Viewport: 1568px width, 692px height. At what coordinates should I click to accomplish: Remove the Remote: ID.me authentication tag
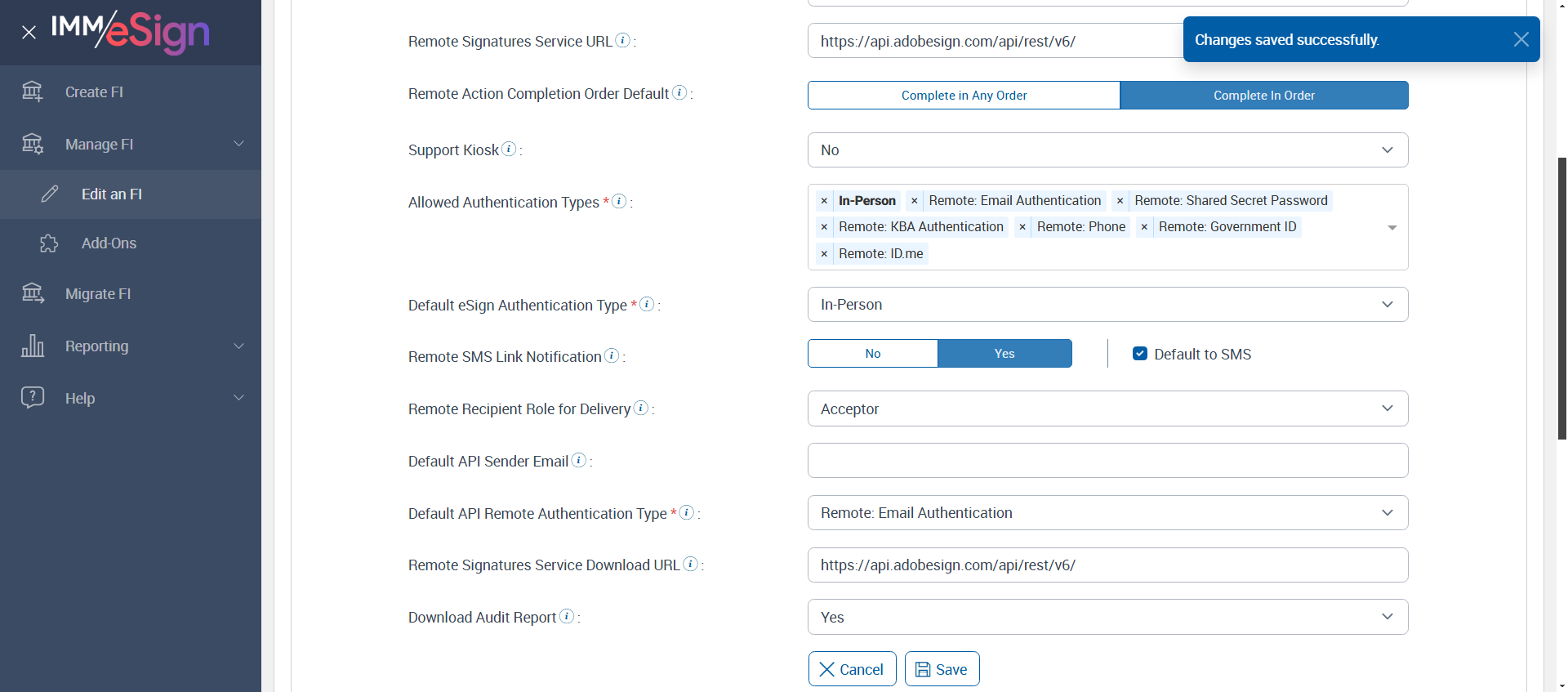click(824, 254)
